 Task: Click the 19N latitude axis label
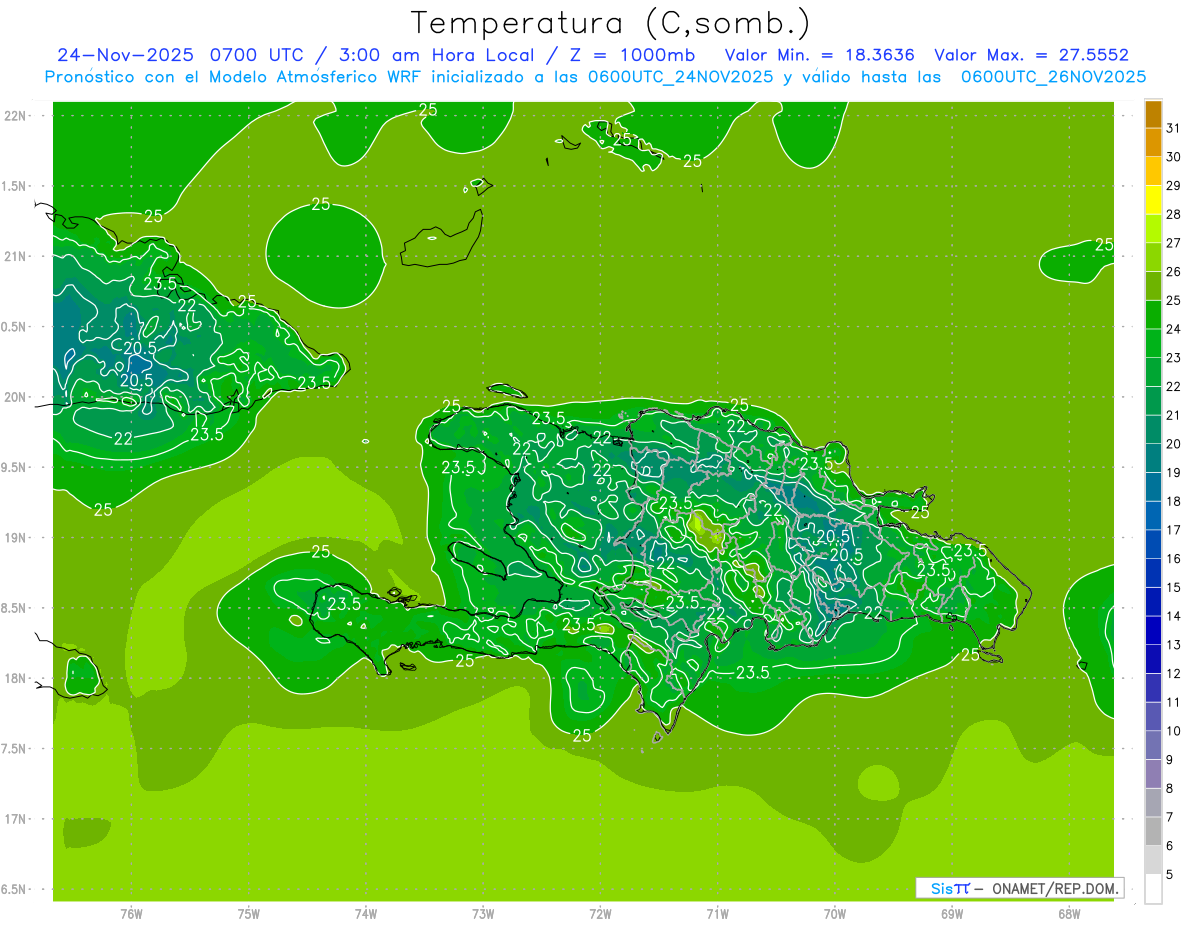15,538
